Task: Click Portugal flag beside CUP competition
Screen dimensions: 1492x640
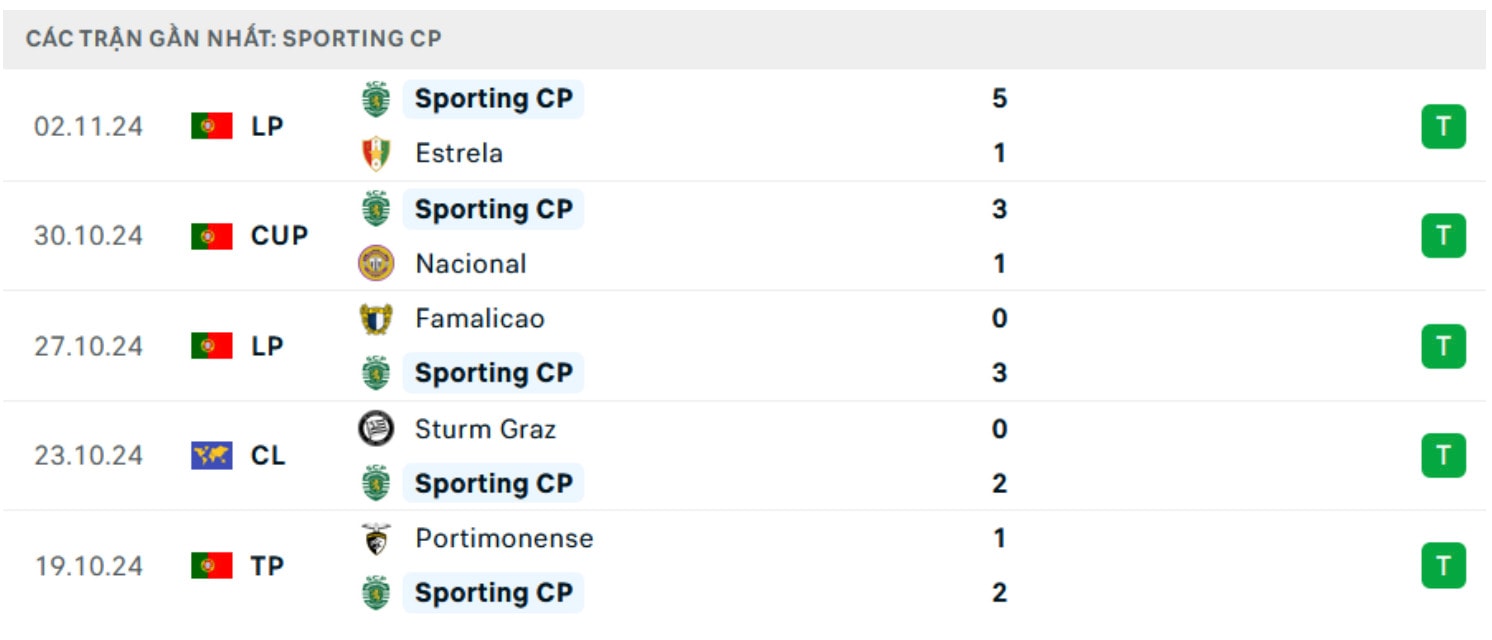Action: point(211,236)
